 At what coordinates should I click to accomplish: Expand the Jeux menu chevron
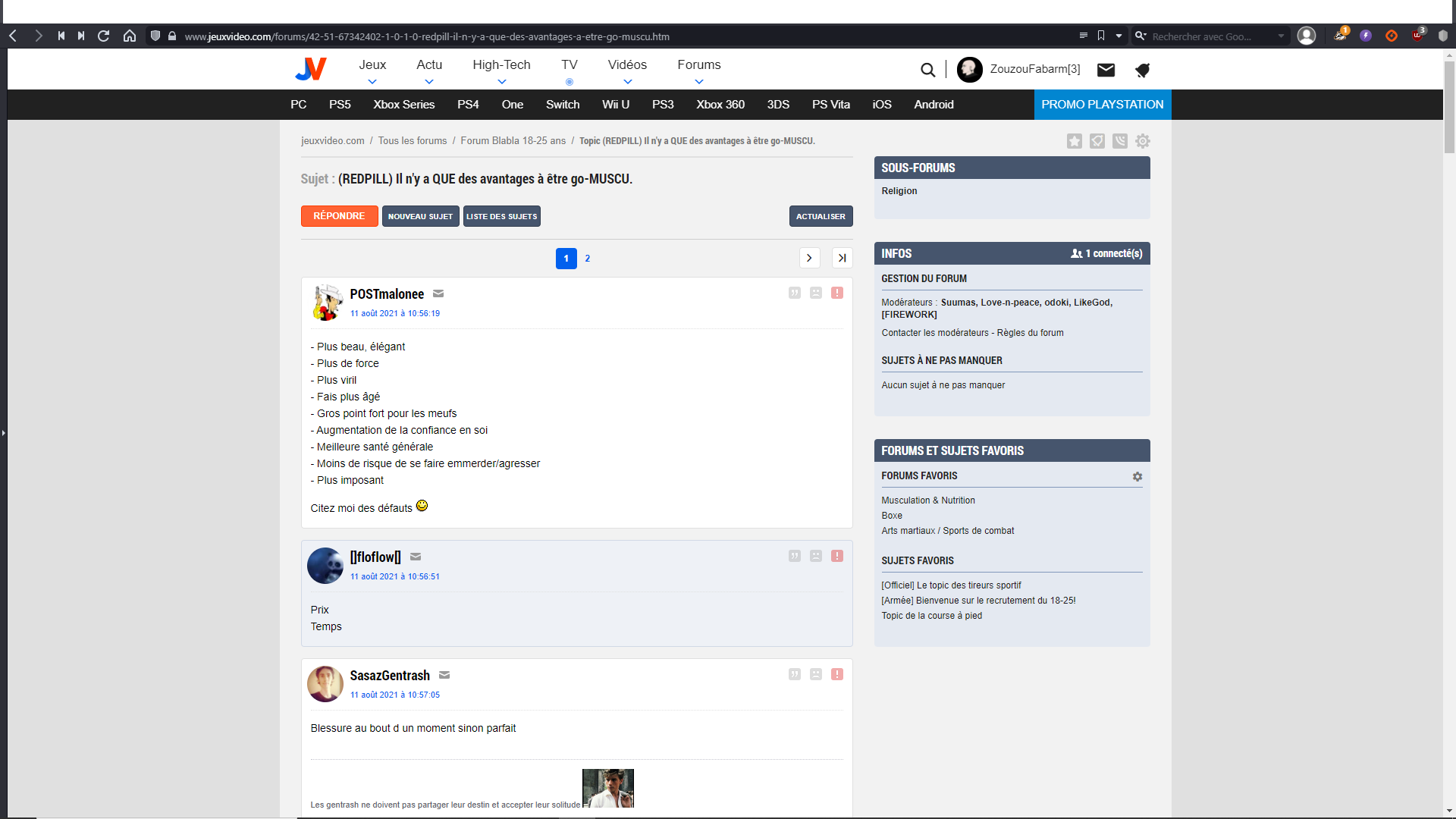pyautogui.click(x=372, y=82)
